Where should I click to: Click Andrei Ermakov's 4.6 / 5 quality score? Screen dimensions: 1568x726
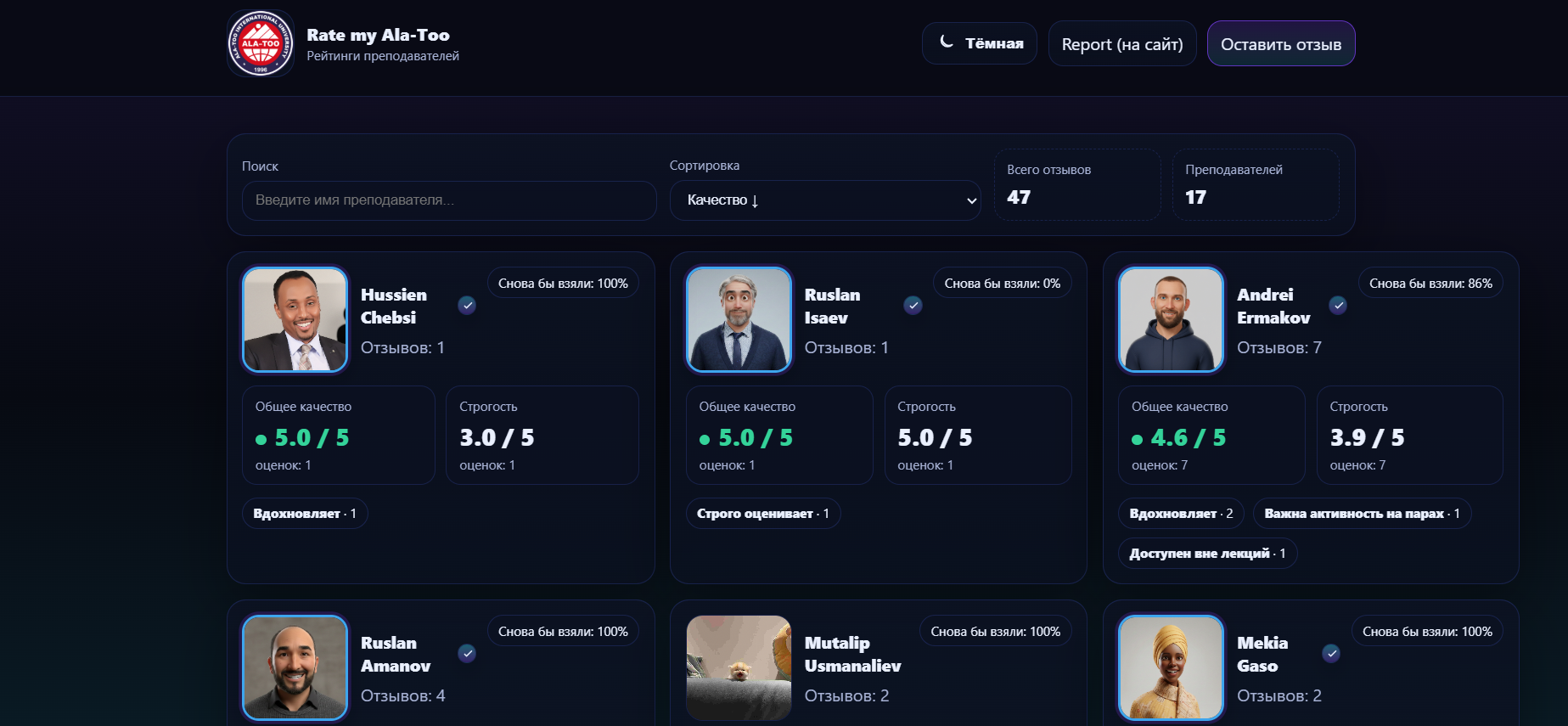pyautogui.click(x=1189, y=438)
